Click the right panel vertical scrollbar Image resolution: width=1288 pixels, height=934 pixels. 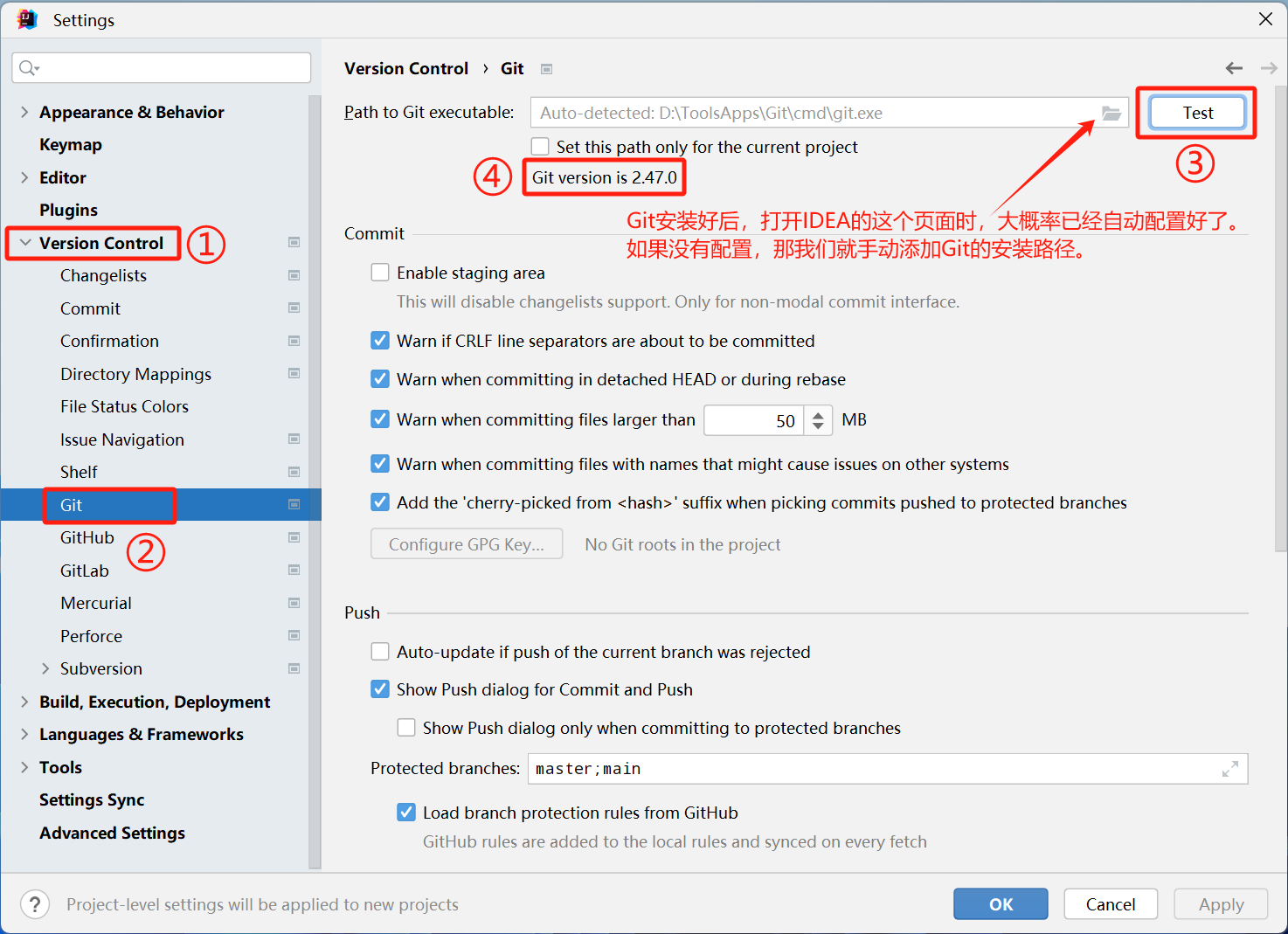coord(1281,319)
